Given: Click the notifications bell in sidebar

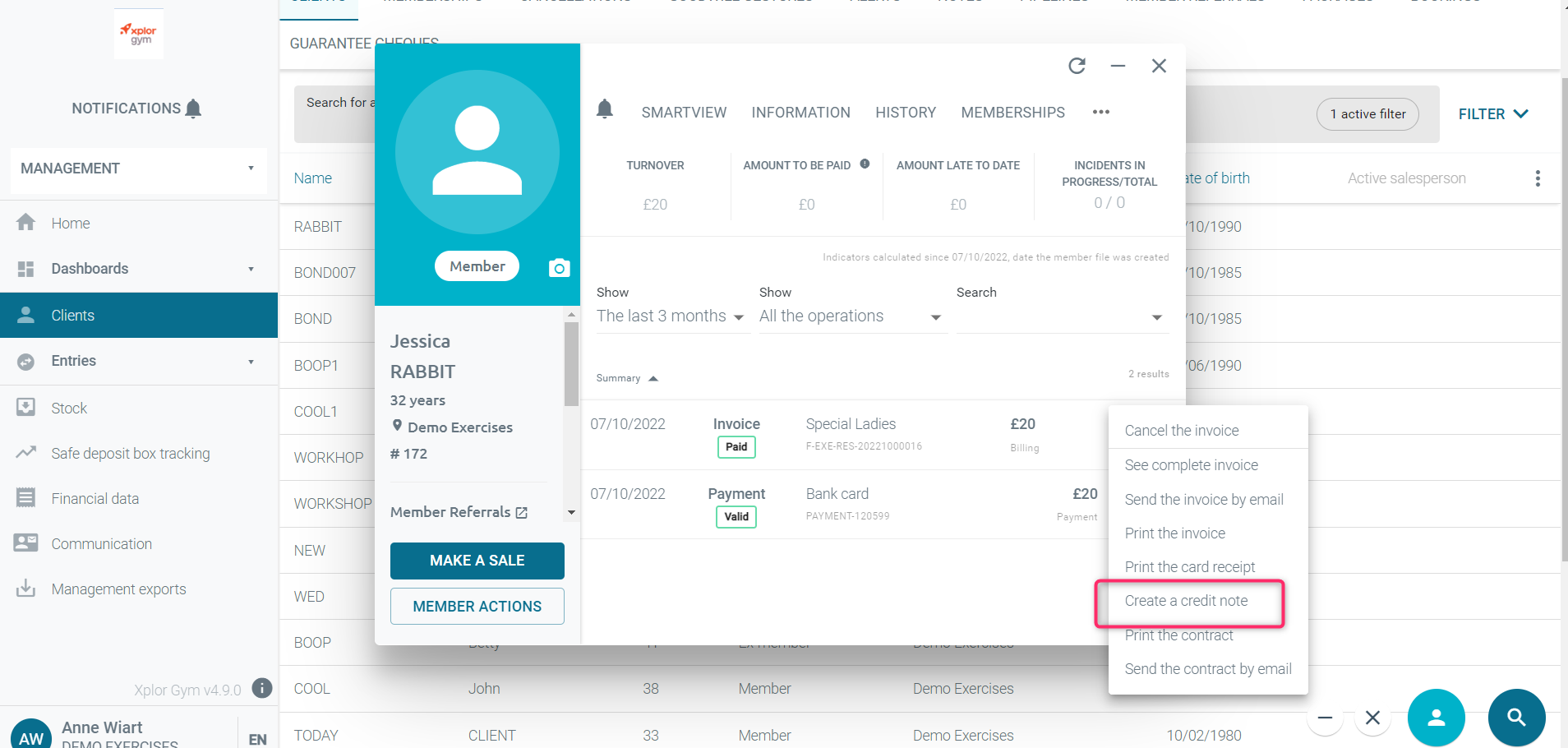Looking at the screenshot, I should [194, 109].
